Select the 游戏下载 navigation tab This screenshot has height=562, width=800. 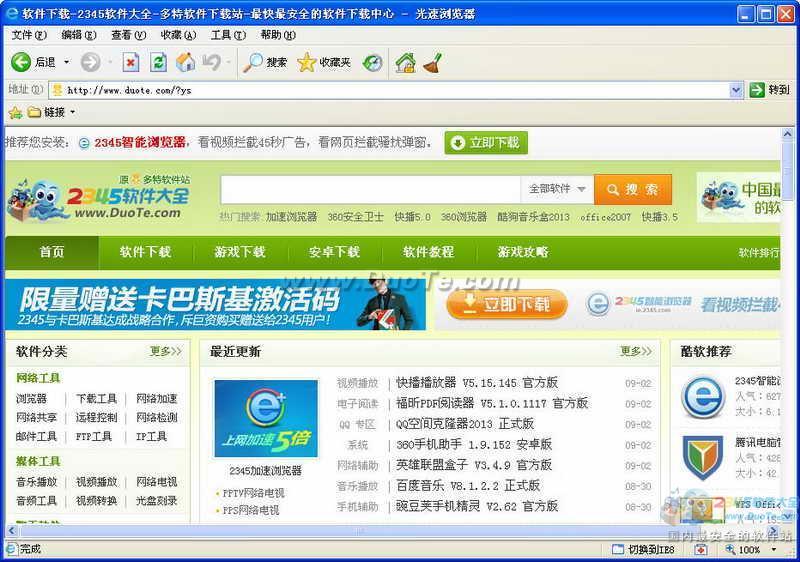point(240,252)
